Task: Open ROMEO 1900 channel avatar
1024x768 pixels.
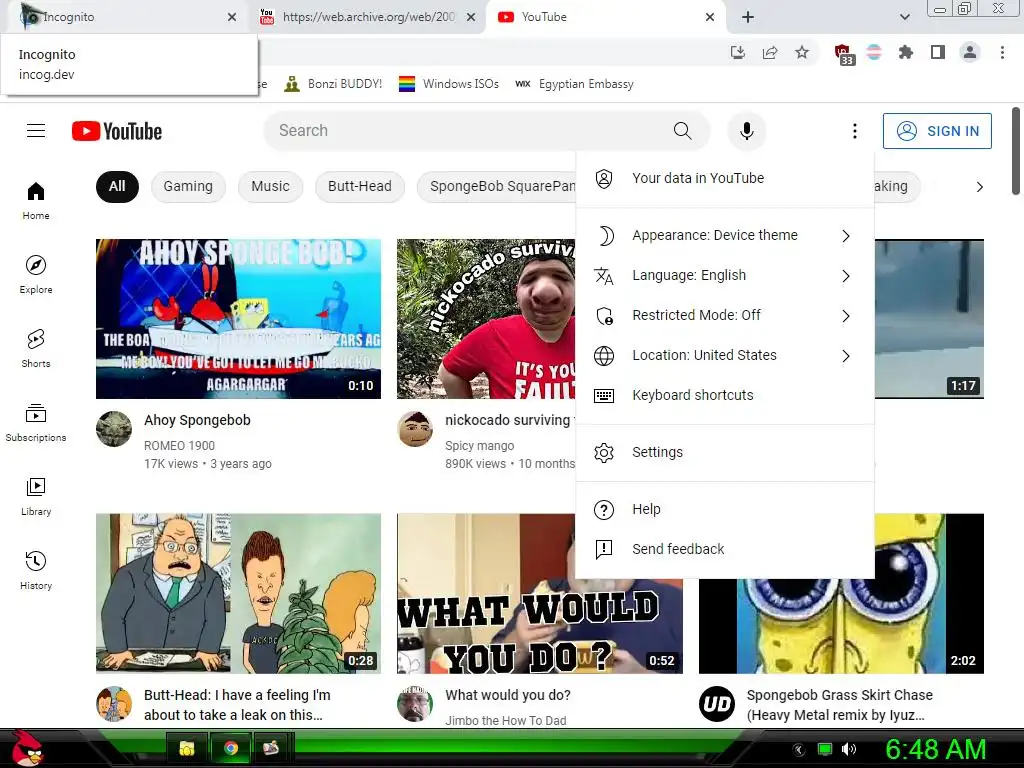Action: (114, 429)
